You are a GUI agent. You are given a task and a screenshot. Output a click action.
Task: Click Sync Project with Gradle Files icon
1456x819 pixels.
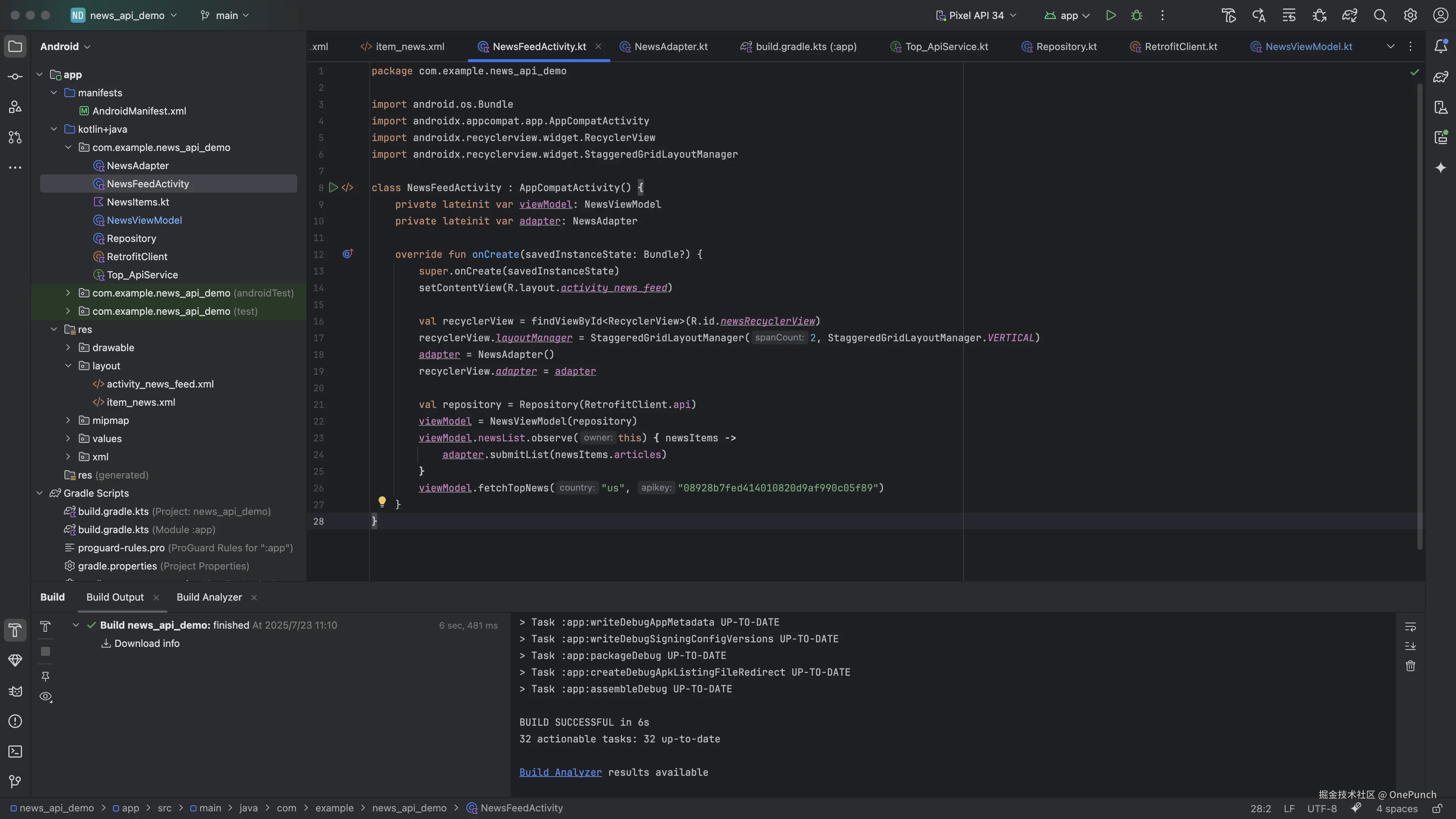(1350, 15)
